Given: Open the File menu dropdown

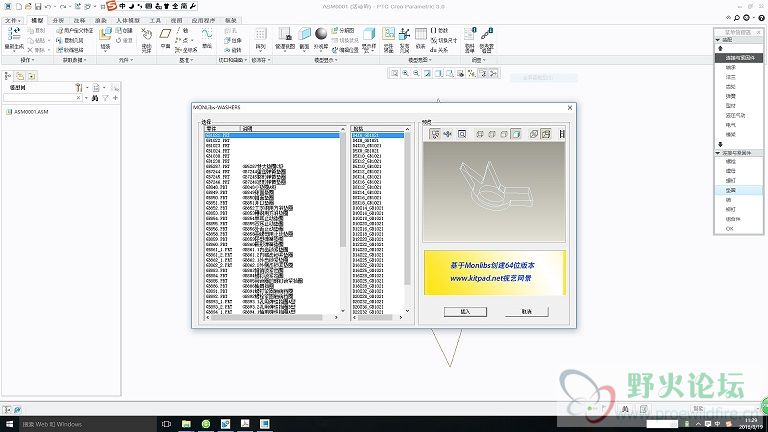Looking at the screenshot, I should coord(12,21).
